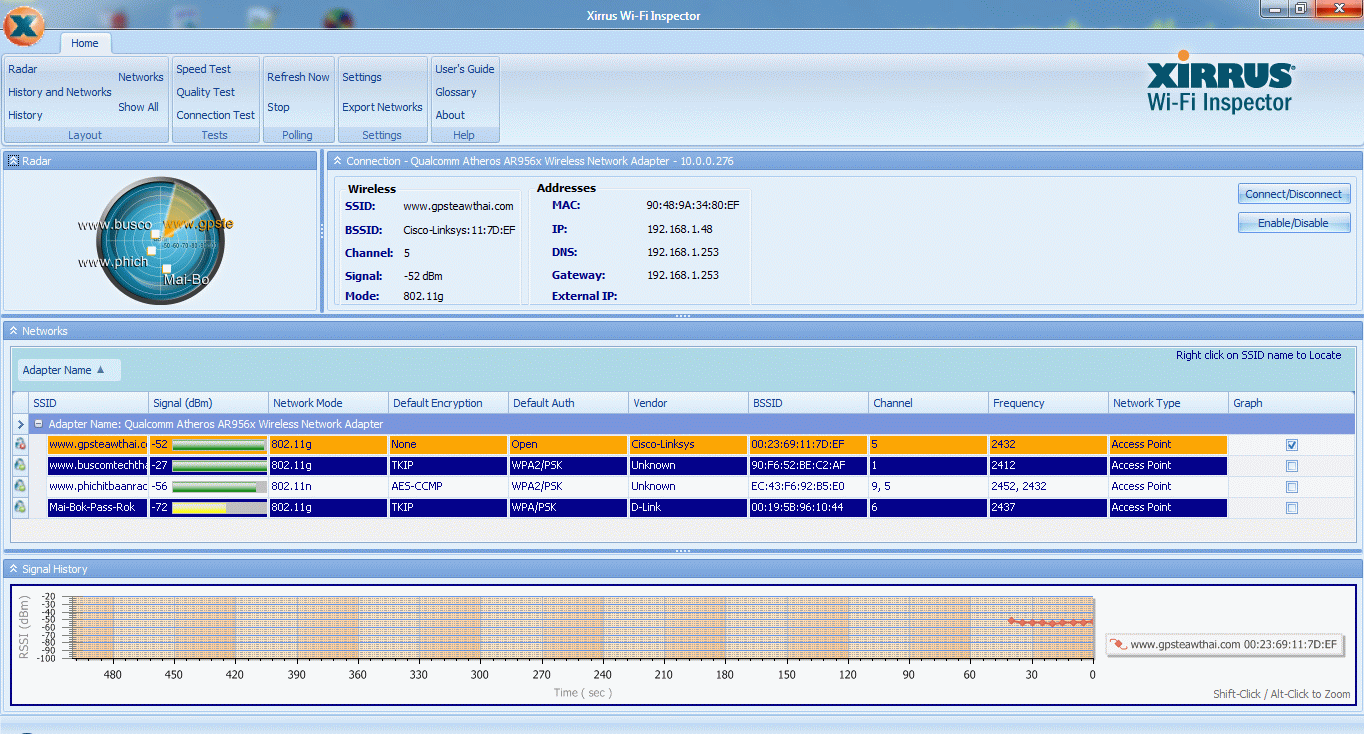
Task: Open the About dialog
Action: 450,115
